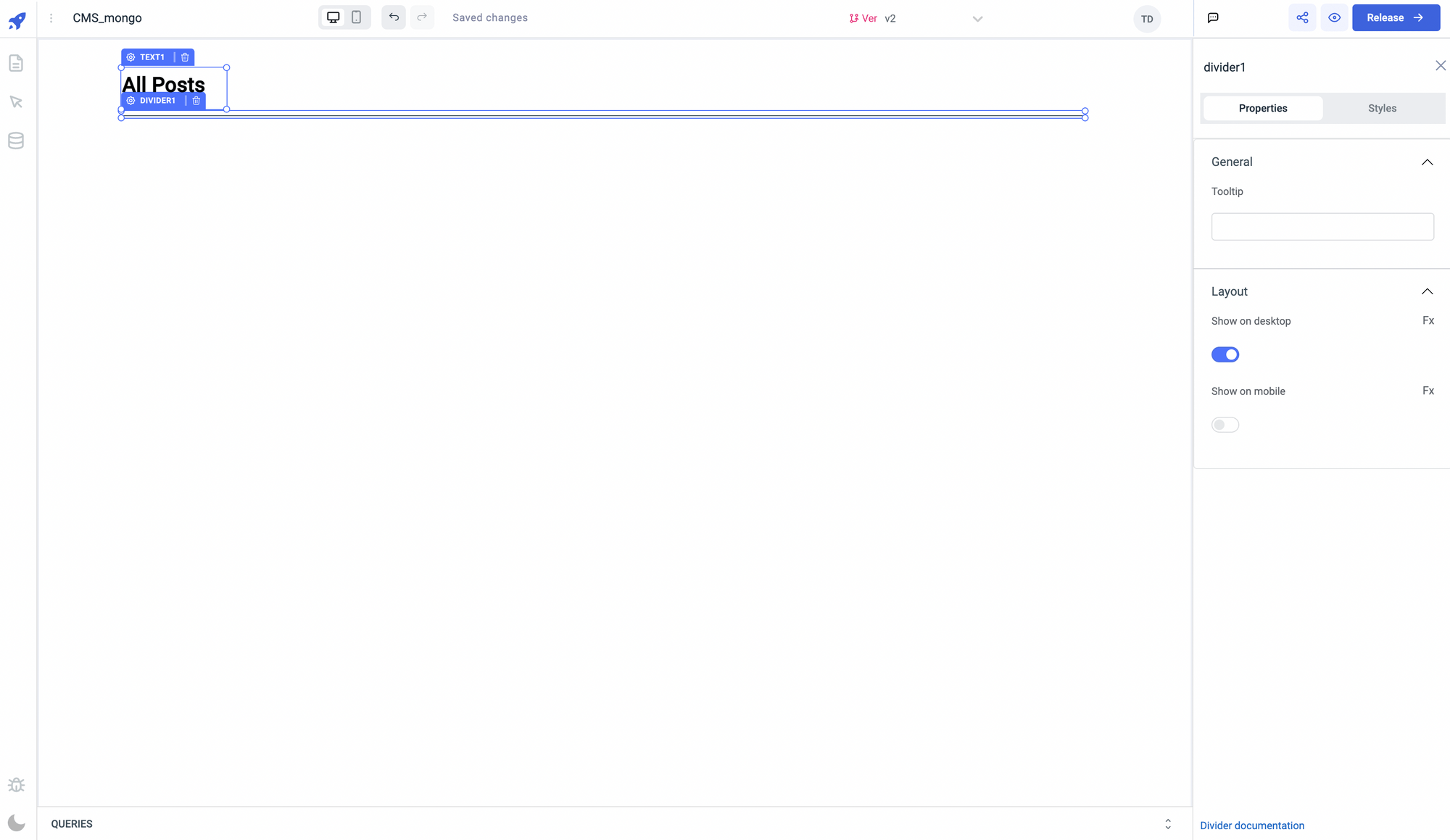Screen dimensions: 1450x840
Task: Open the debugger bug icon
Action: point(16,785)
